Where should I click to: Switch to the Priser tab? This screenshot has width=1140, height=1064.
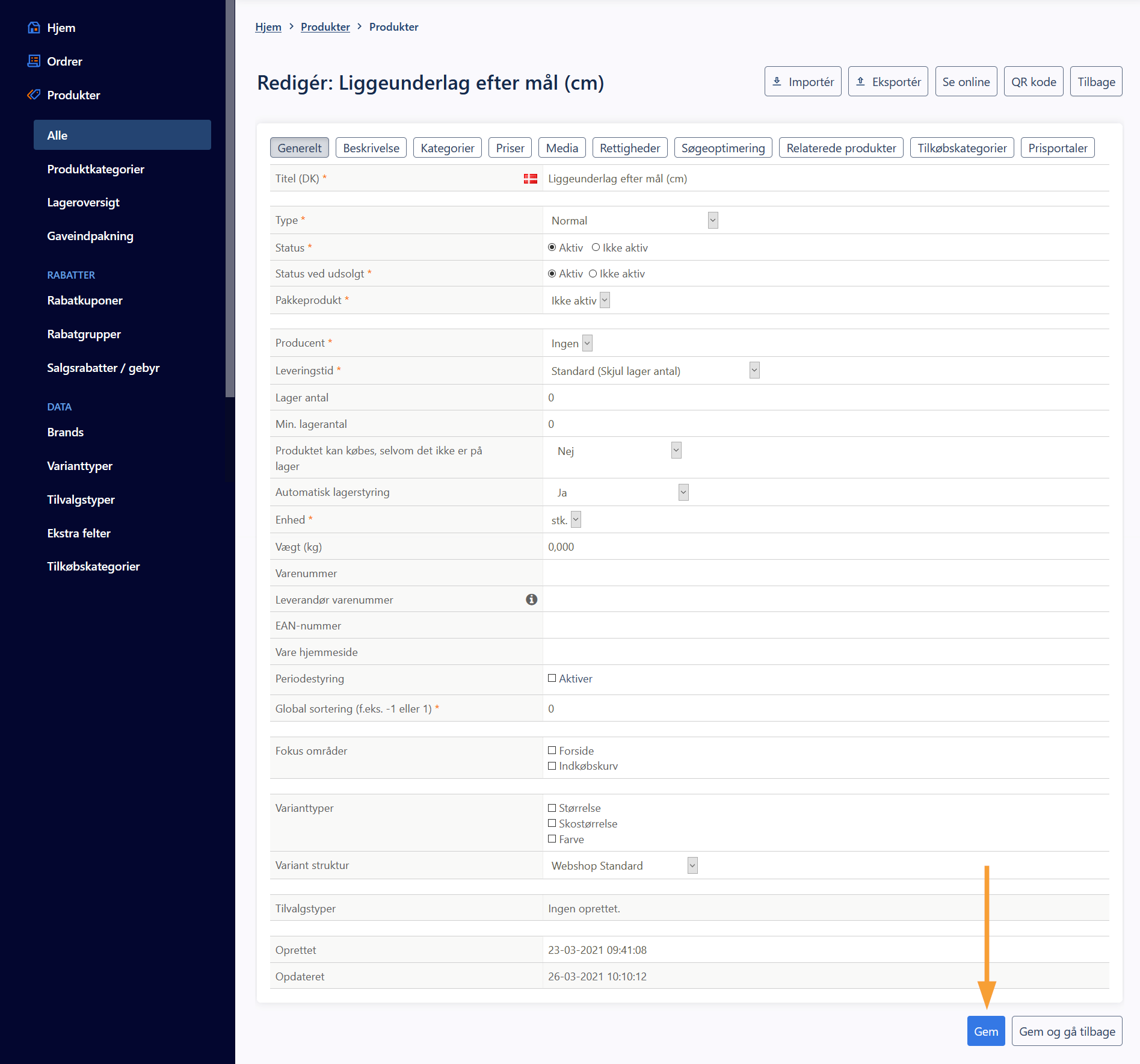510,148
